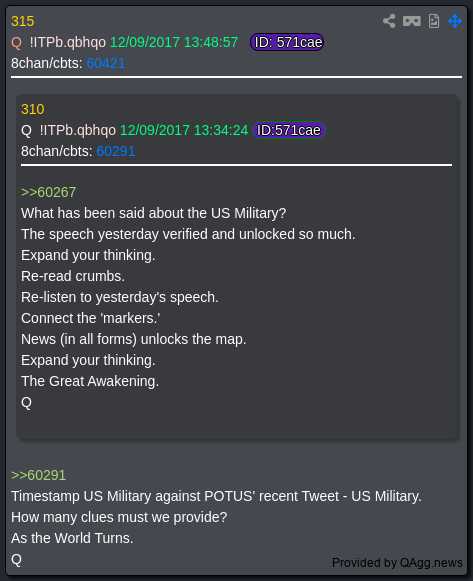Open the VR goggles viewer icon

[x=412, y=21]
